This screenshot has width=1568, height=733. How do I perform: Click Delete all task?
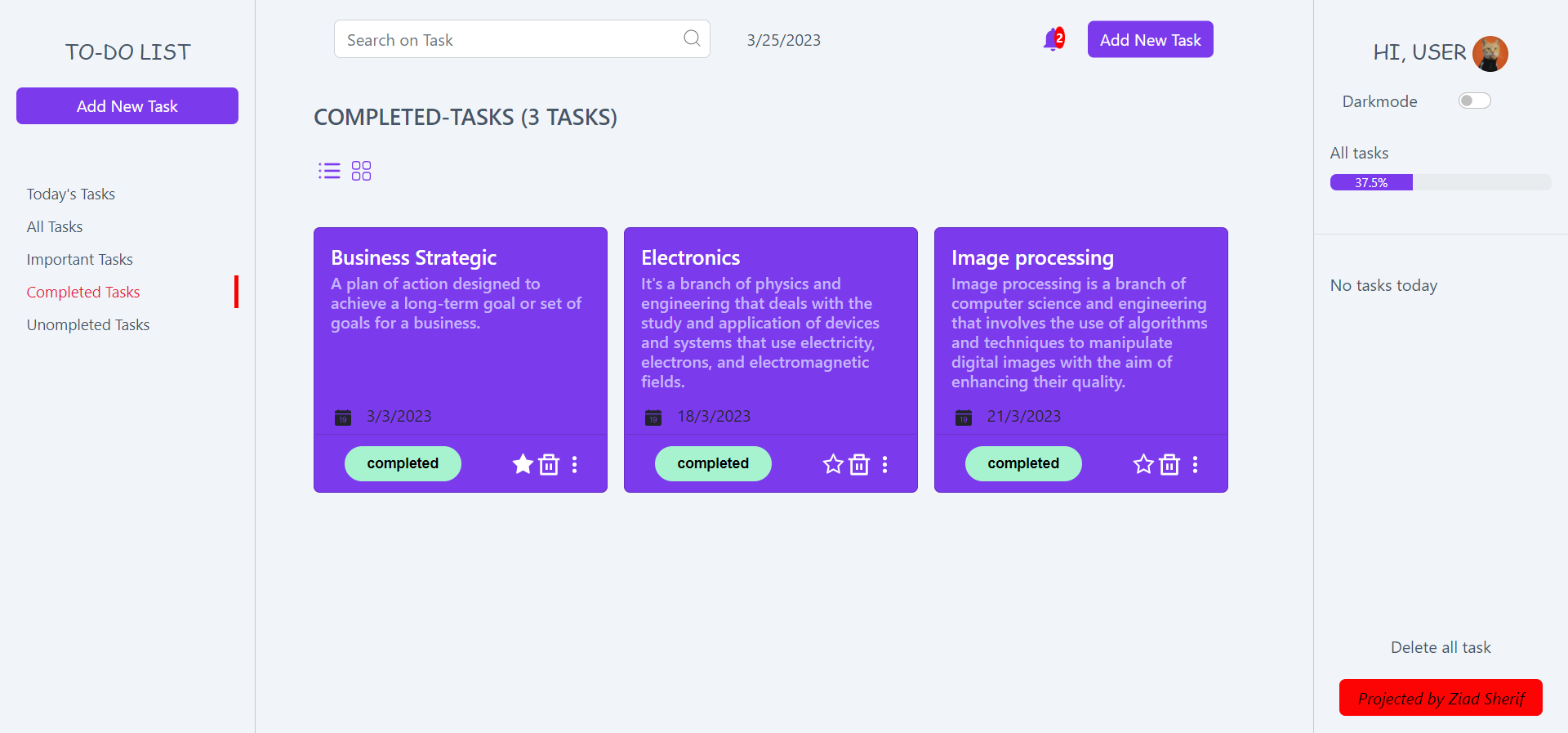point(1441,647)
